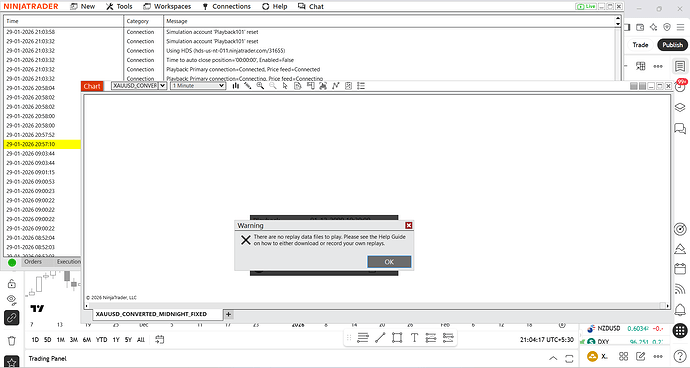Open the list-style icon in chart toolbar
The height and width of the screenshot is (368, 690).
(361, 86)
